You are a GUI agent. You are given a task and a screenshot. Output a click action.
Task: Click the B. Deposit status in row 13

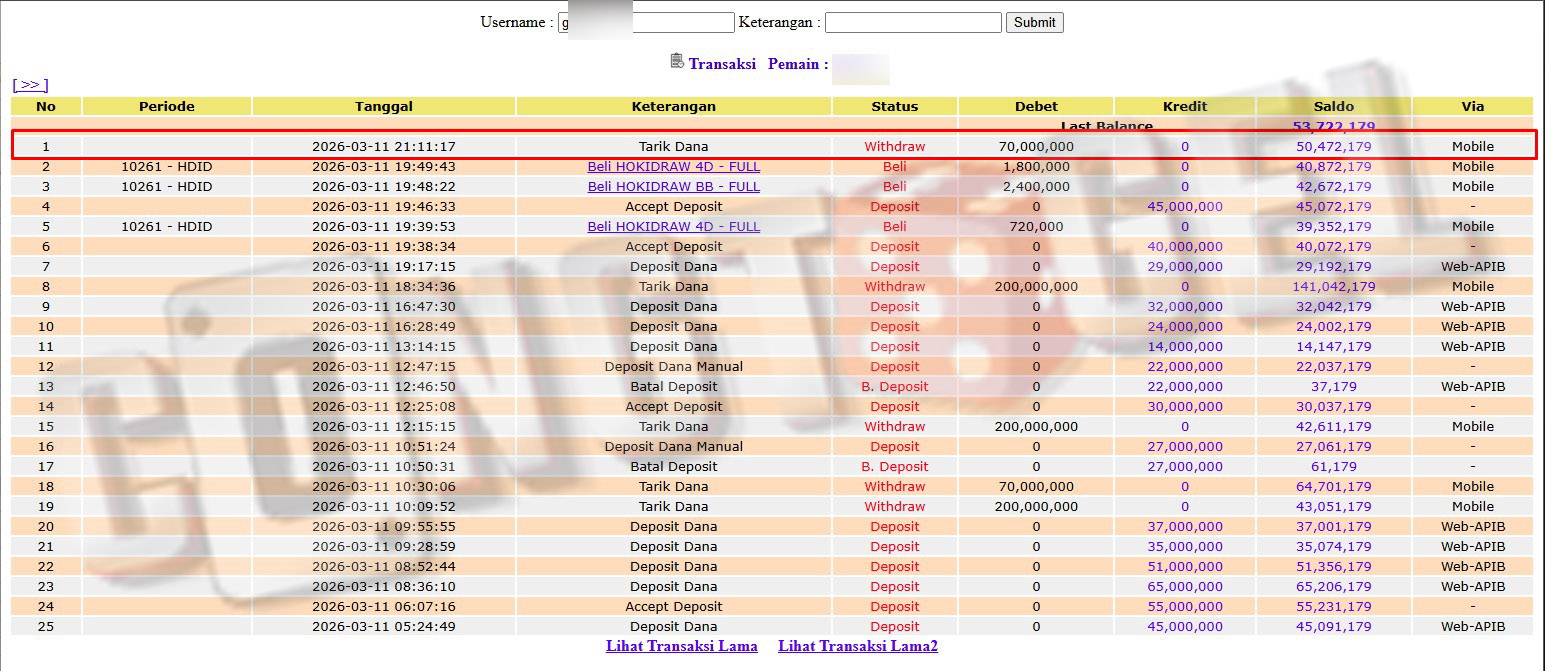(x=894, y=387)
